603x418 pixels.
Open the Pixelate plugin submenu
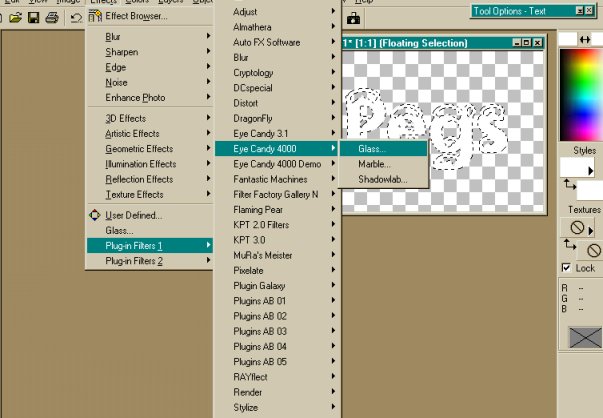pyautogui.click(x=277, y=270)
